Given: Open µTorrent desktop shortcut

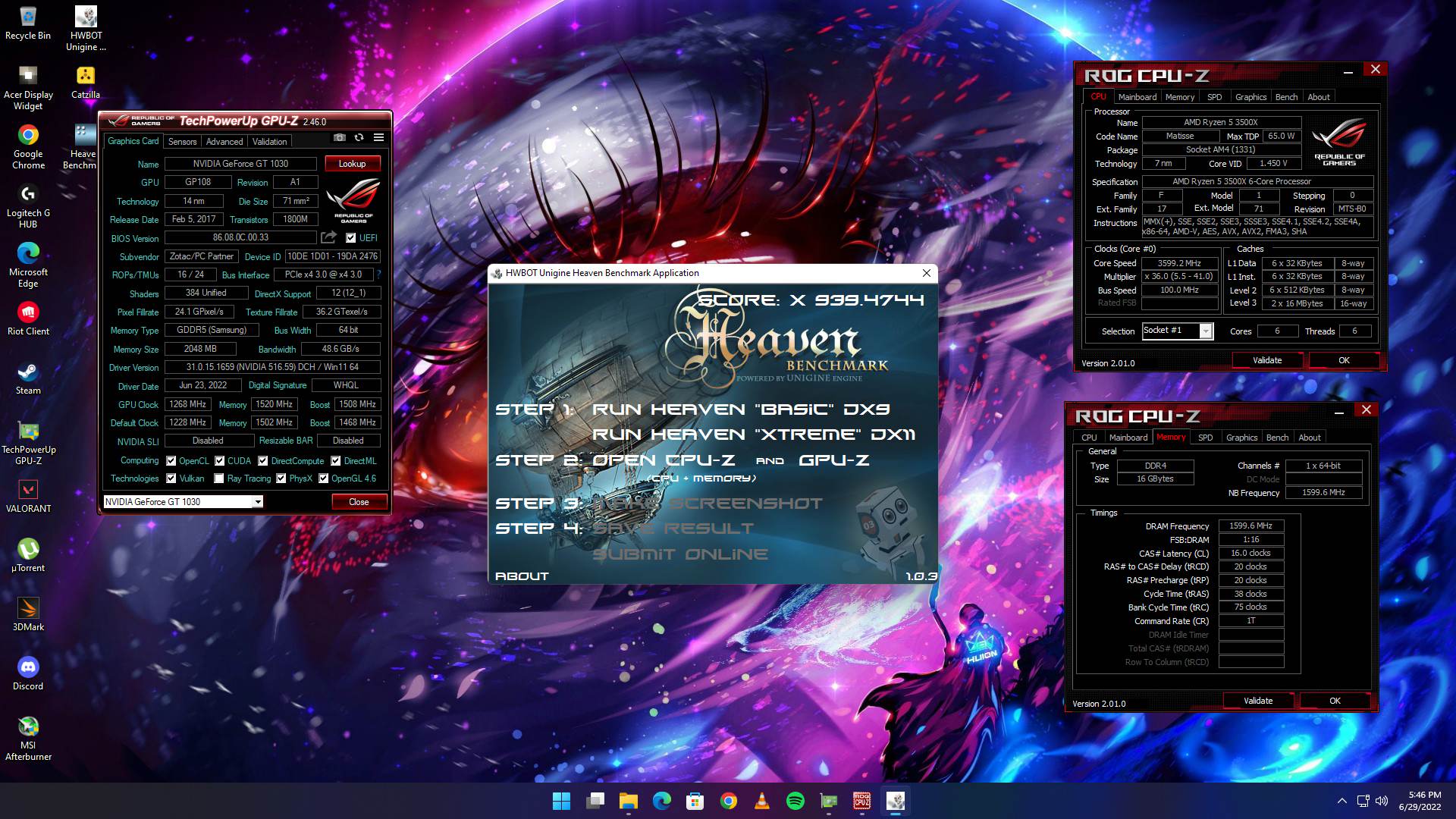Looking at the screenshot, I should [x=28, y=556].
